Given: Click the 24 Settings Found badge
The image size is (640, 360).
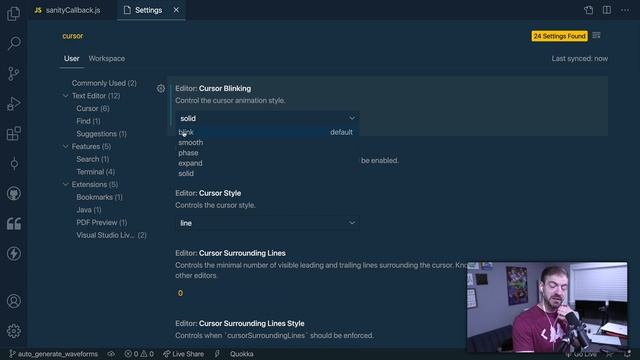Looking at the screenshot, I should pos(560,36).
